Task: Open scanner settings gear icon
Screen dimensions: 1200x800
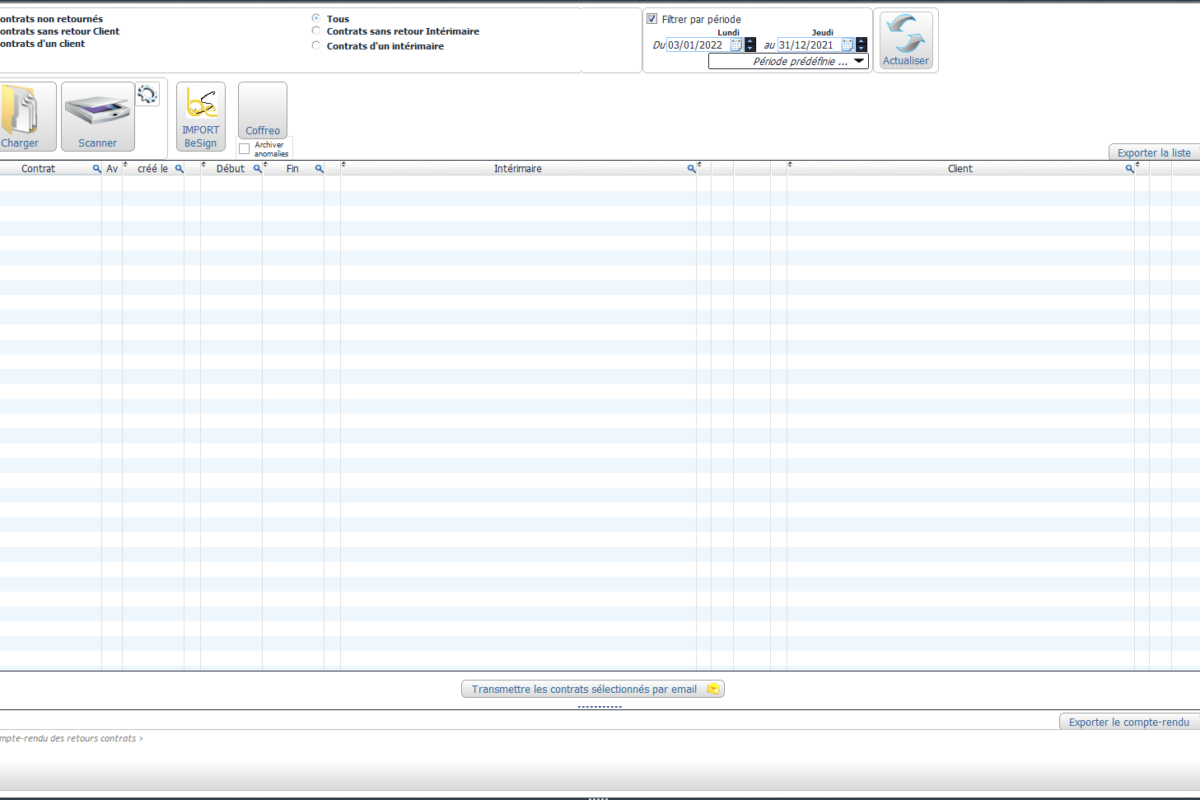Action: (x=147, y=94)
